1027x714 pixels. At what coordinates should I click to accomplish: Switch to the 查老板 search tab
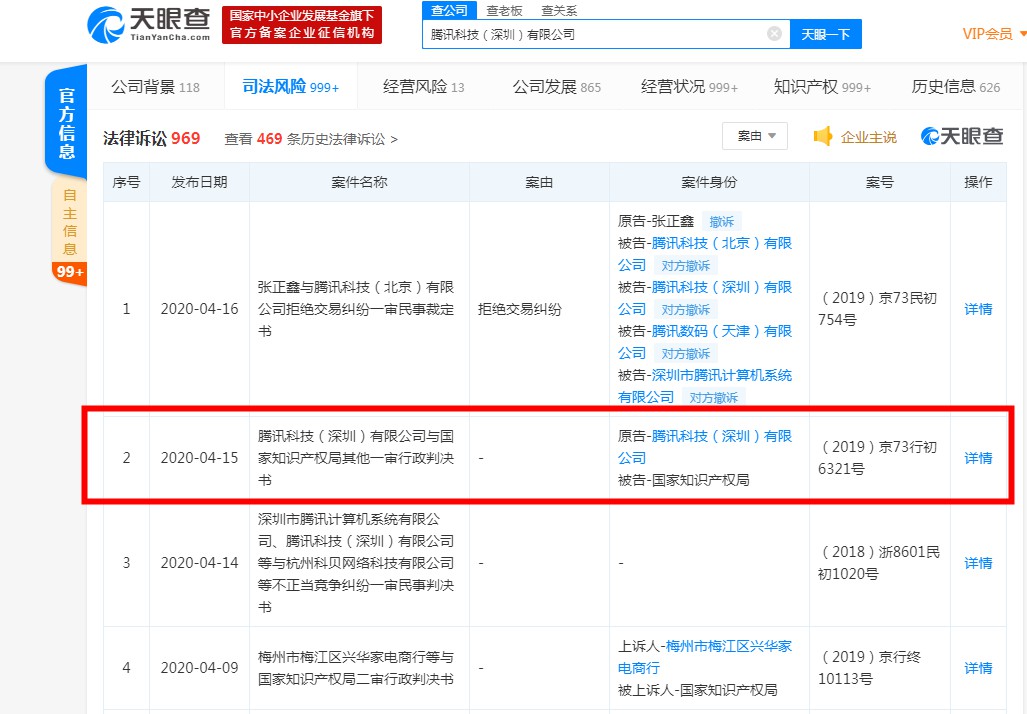pos(504,10)
